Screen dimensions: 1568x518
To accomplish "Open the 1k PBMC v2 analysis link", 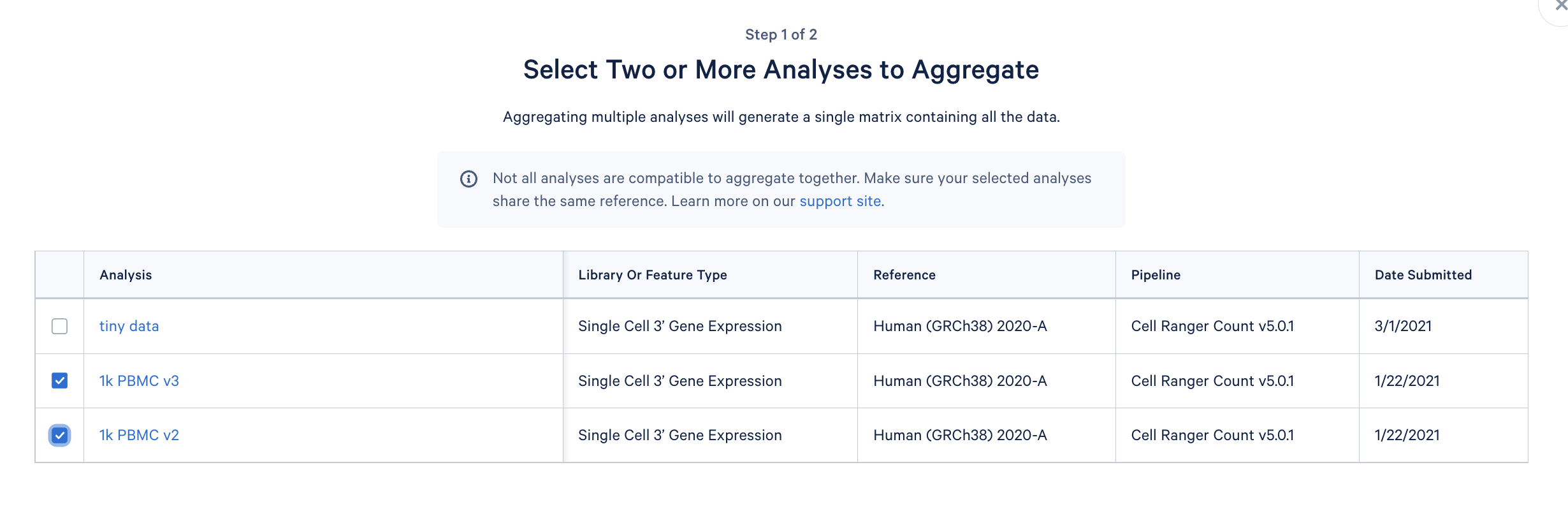I will pyautogui.click(x=139, y=435).
